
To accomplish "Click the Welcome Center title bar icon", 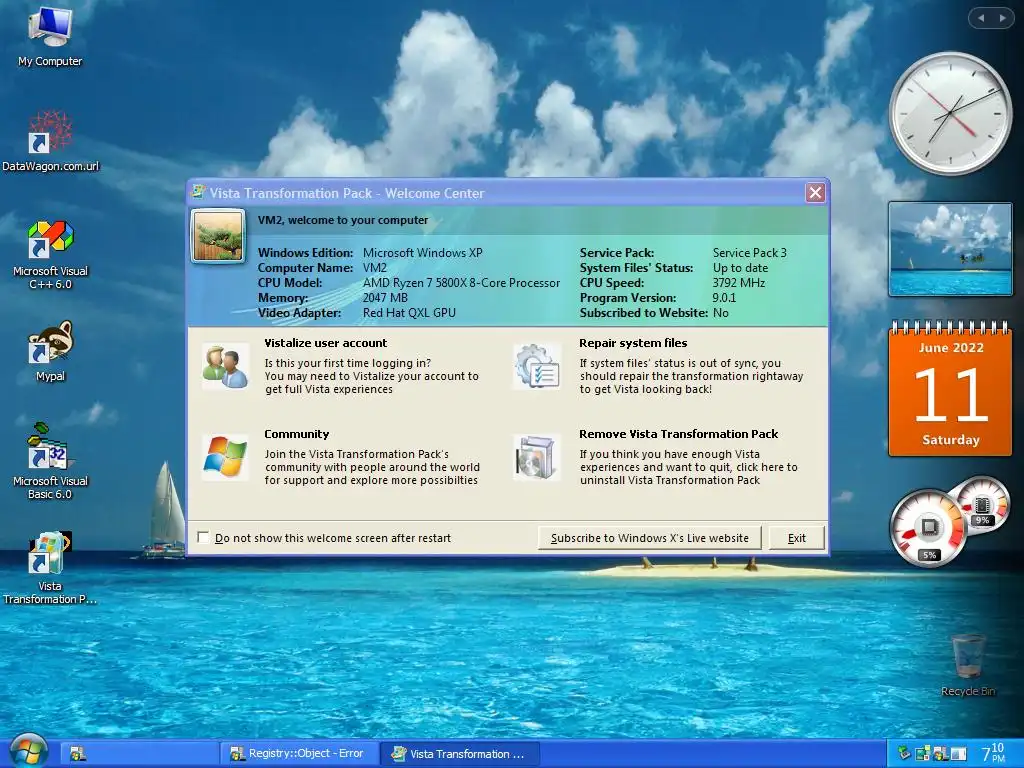I will coord(198,192).
